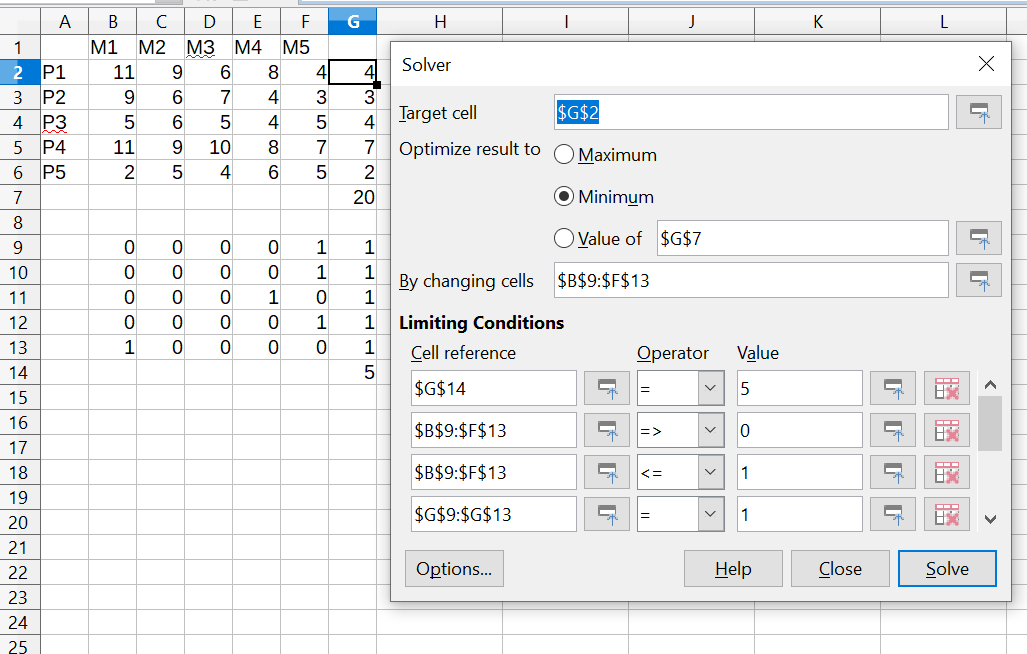Click cell G7 showing 20
This screenshot has height=654, width=1027.
(352, 197)
